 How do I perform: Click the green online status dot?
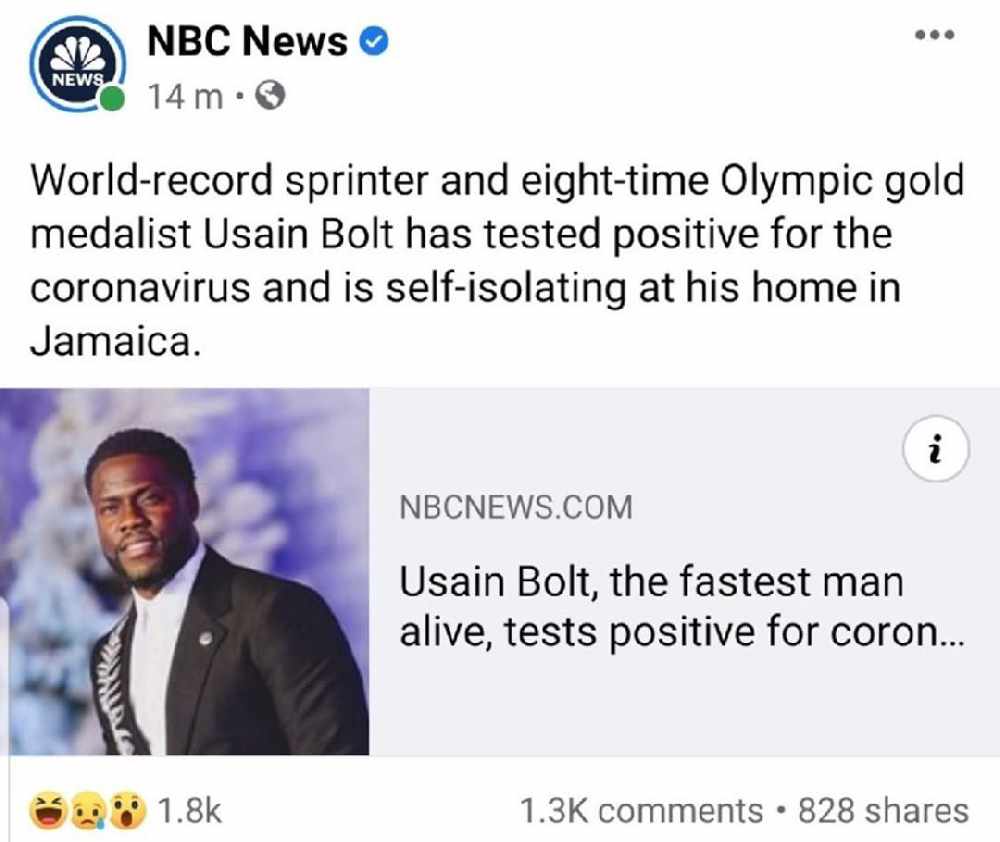[112, 99]
